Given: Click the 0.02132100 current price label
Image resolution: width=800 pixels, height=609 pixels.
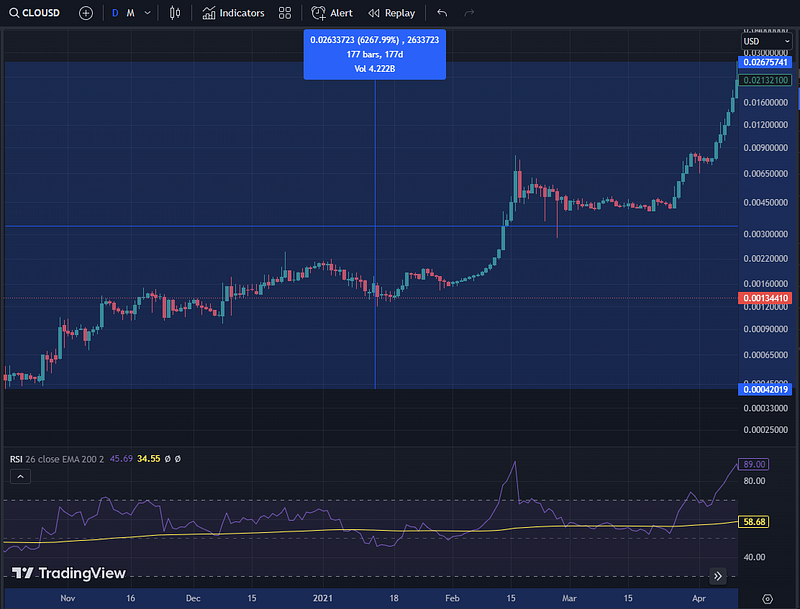Looking at the screenshot, I should [765, 80].
